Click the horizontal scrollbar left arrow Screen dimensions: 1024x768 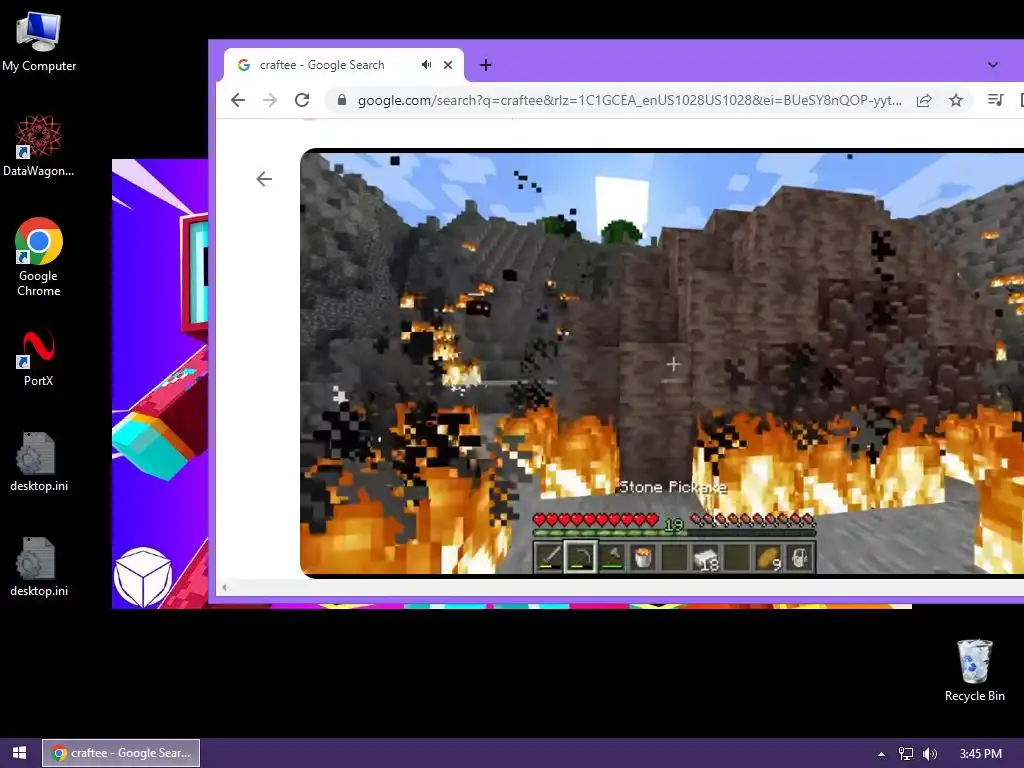(x=224, y=587)
